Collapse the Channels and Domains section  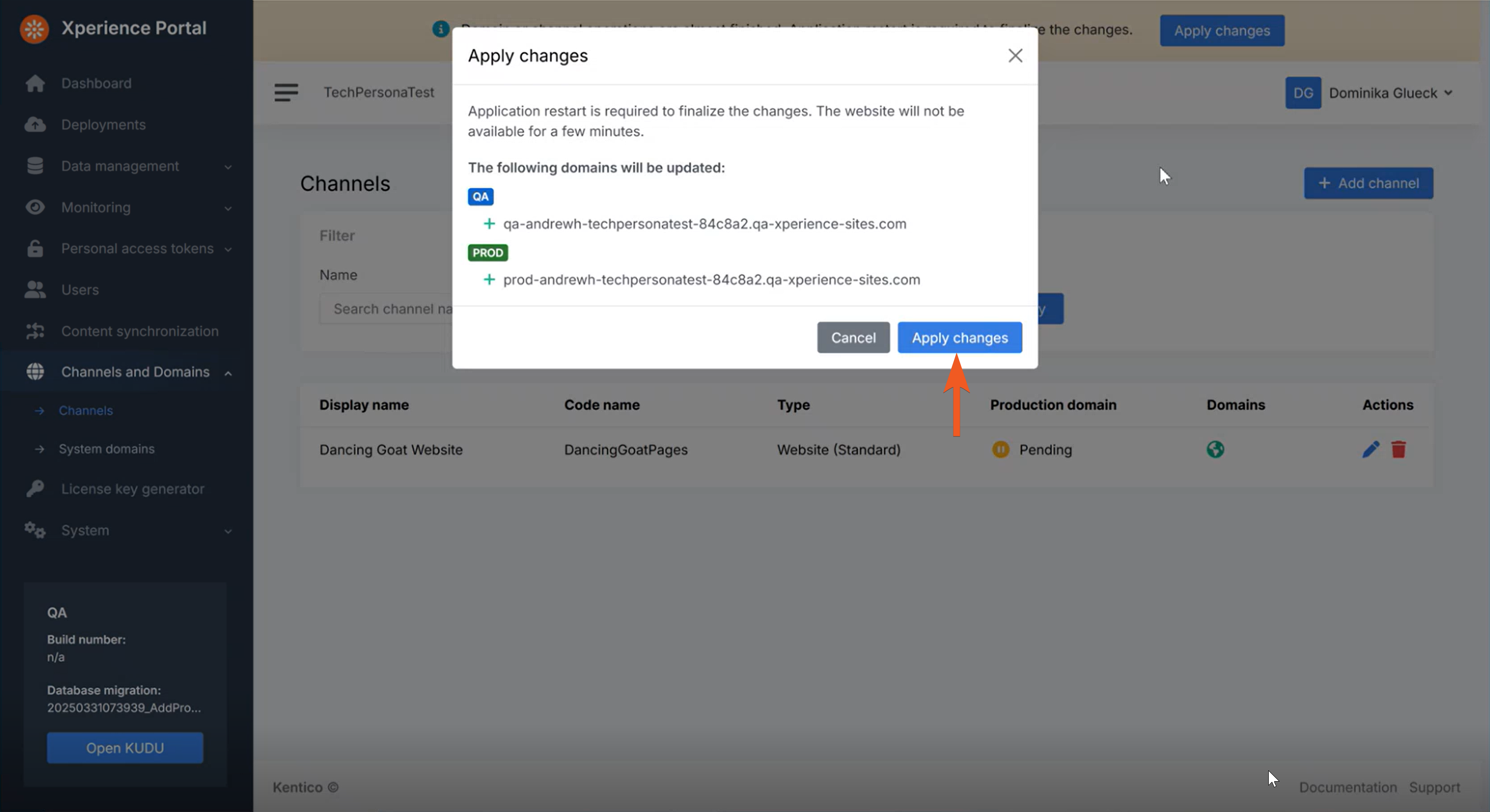point(228,373)
